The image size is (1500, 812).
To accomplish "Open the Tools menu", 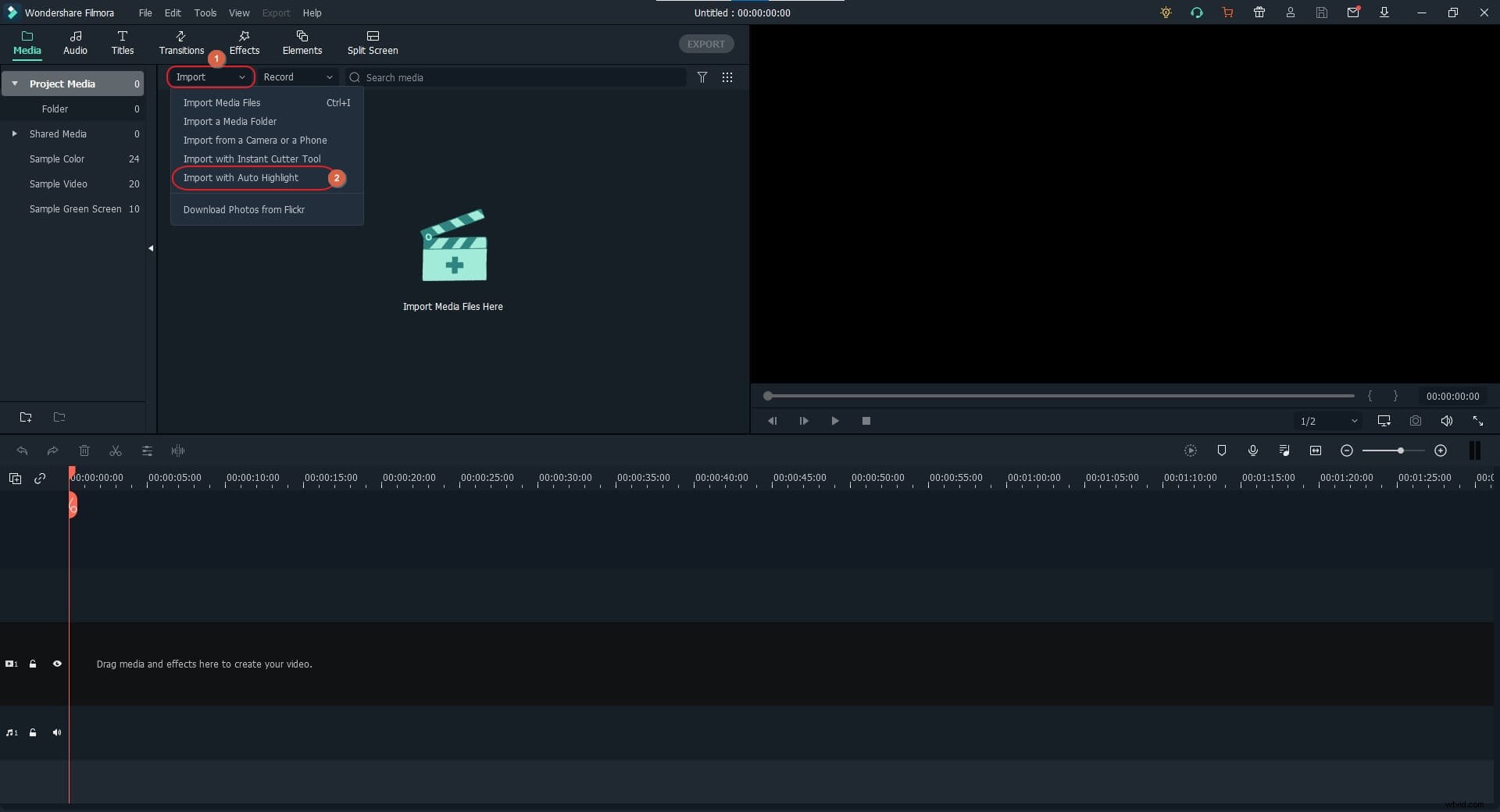I will coord(205,12).
